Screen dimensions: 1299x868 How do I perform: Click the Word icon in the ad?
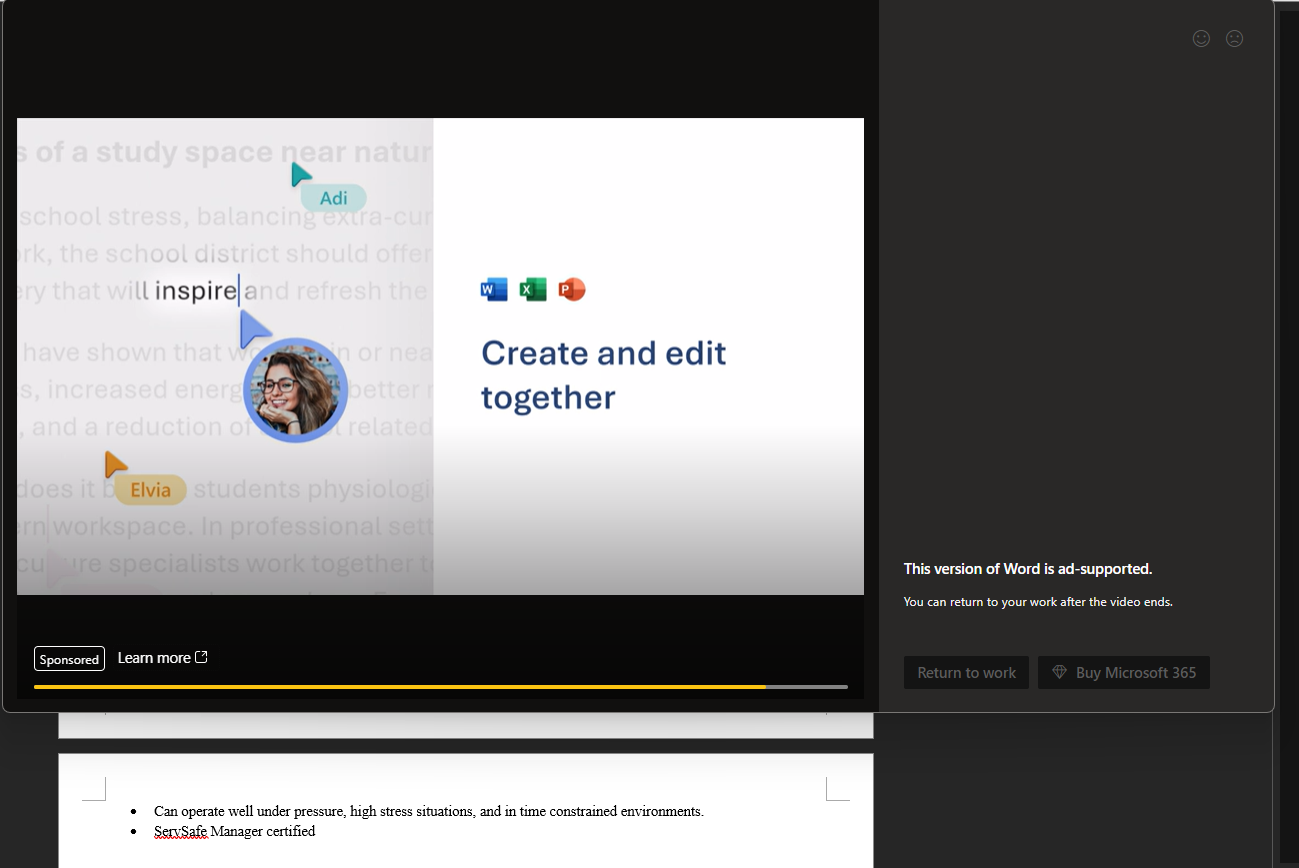pyautogui.click(x=494, y=290)
